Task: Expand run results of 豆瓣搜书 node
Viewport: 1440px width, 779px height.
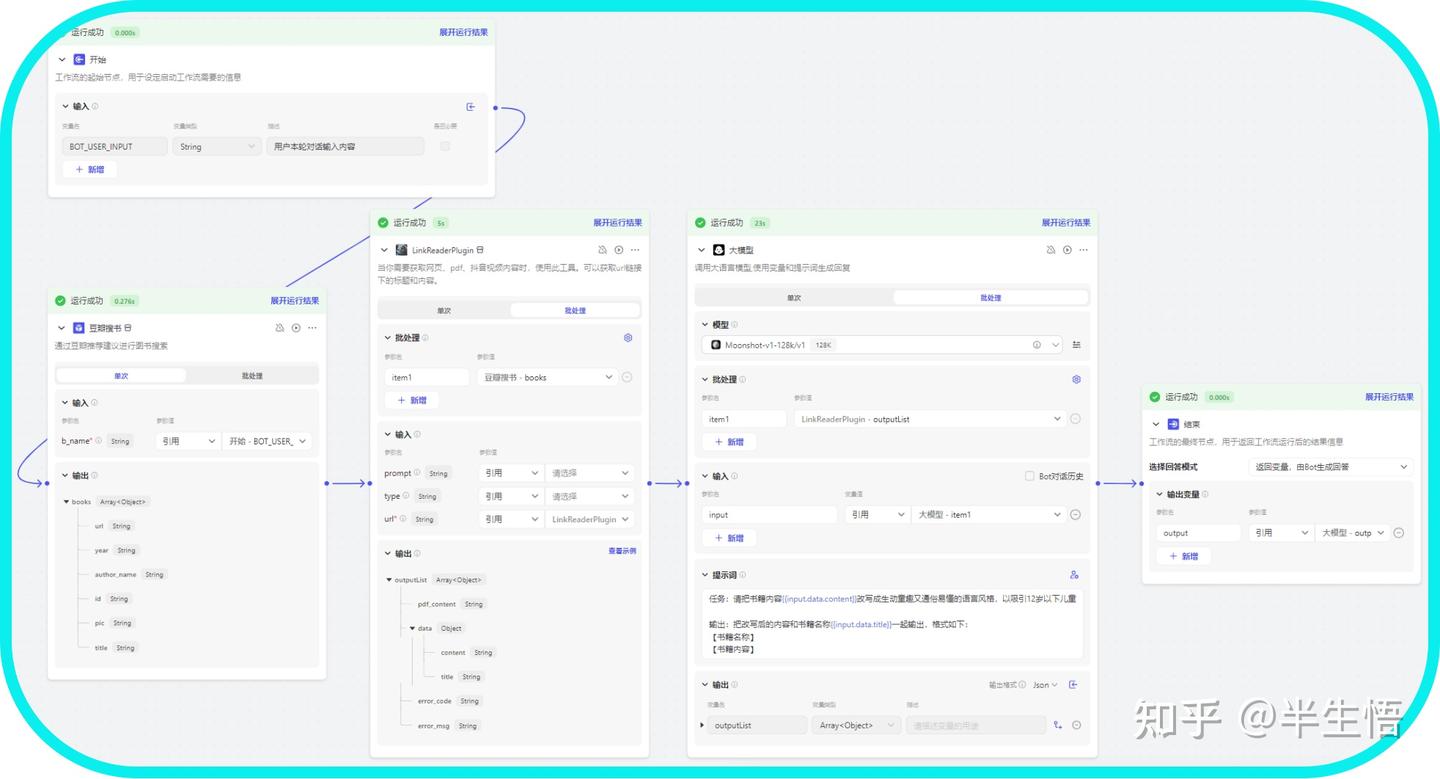Action: (x=295, y=300)
